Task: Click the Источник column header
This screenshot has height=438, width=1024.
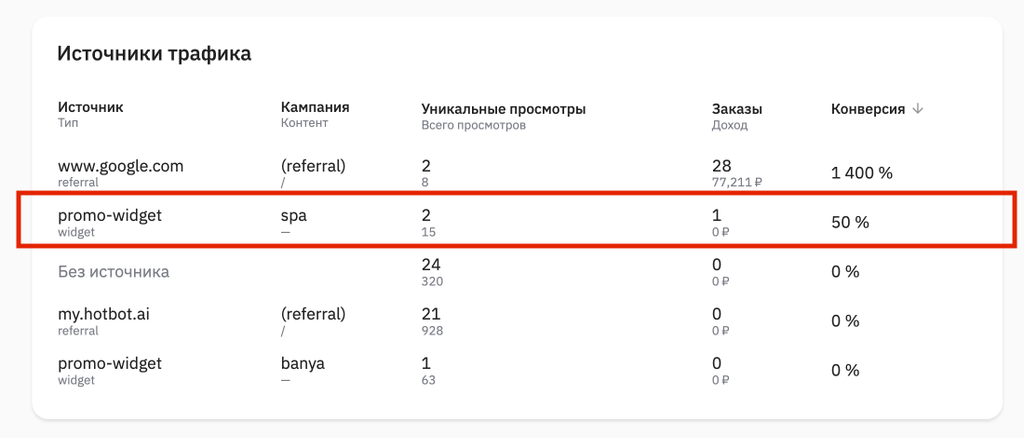Action: coord(91,108)
